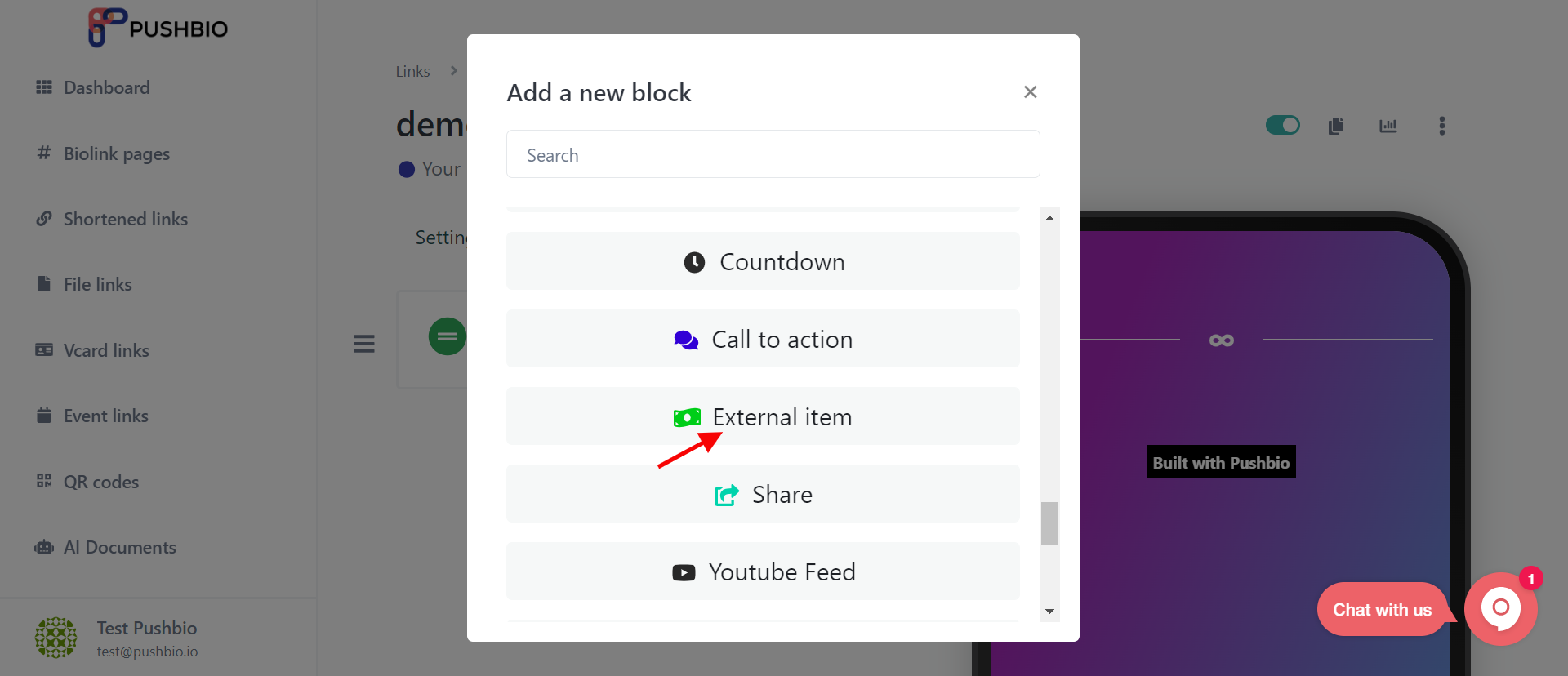Click the duplicate page copy icon
Screen dimensions: 1568x676
[x=1336, y=126]
